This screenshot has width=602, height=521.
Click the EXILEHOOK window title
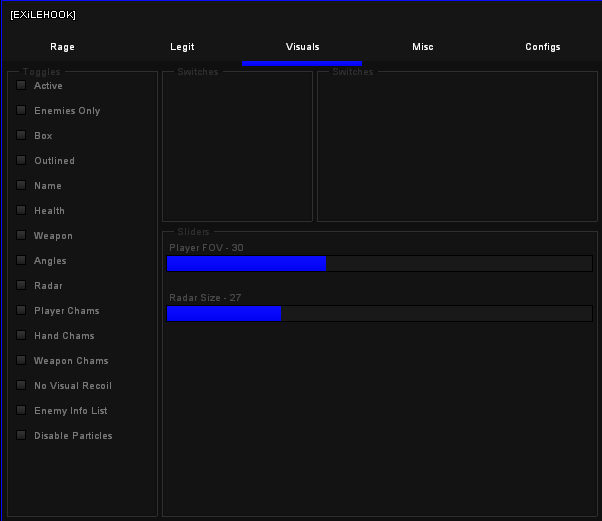tap(43, 15)
